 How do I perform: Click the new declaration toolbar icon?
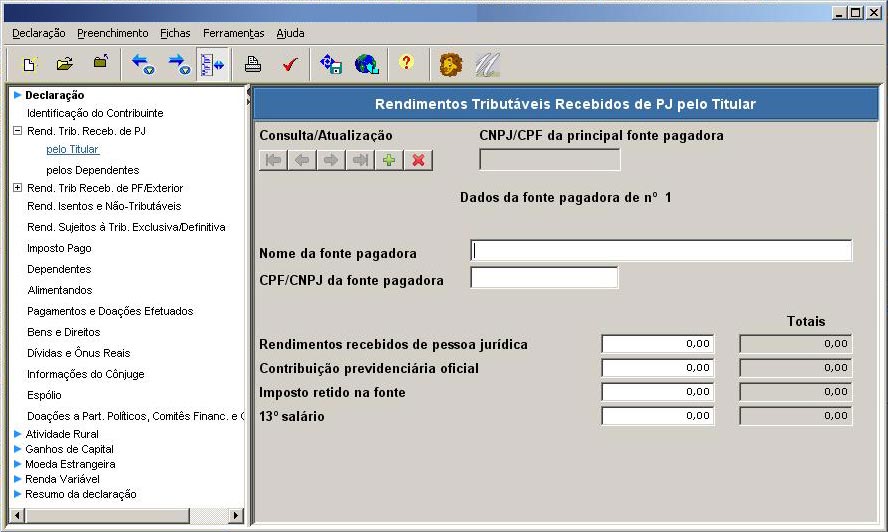[30, 64]
